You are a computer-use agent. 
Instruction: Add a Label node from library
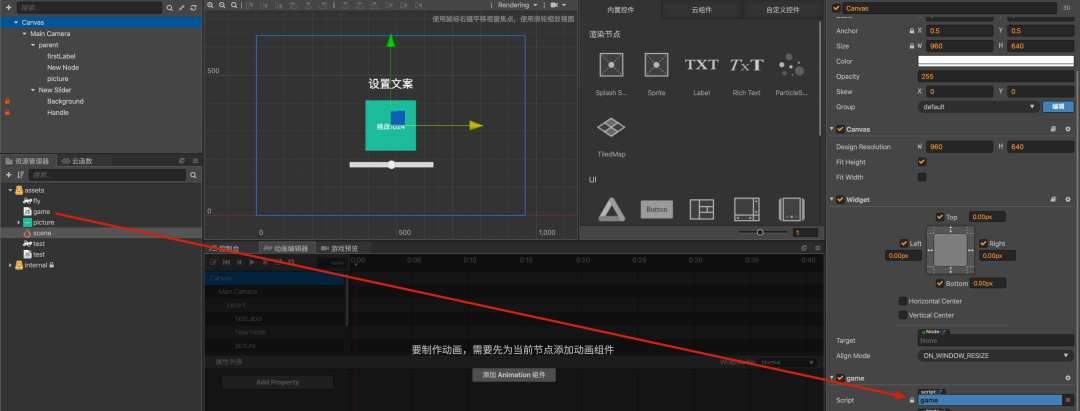[x=701, y=65]
